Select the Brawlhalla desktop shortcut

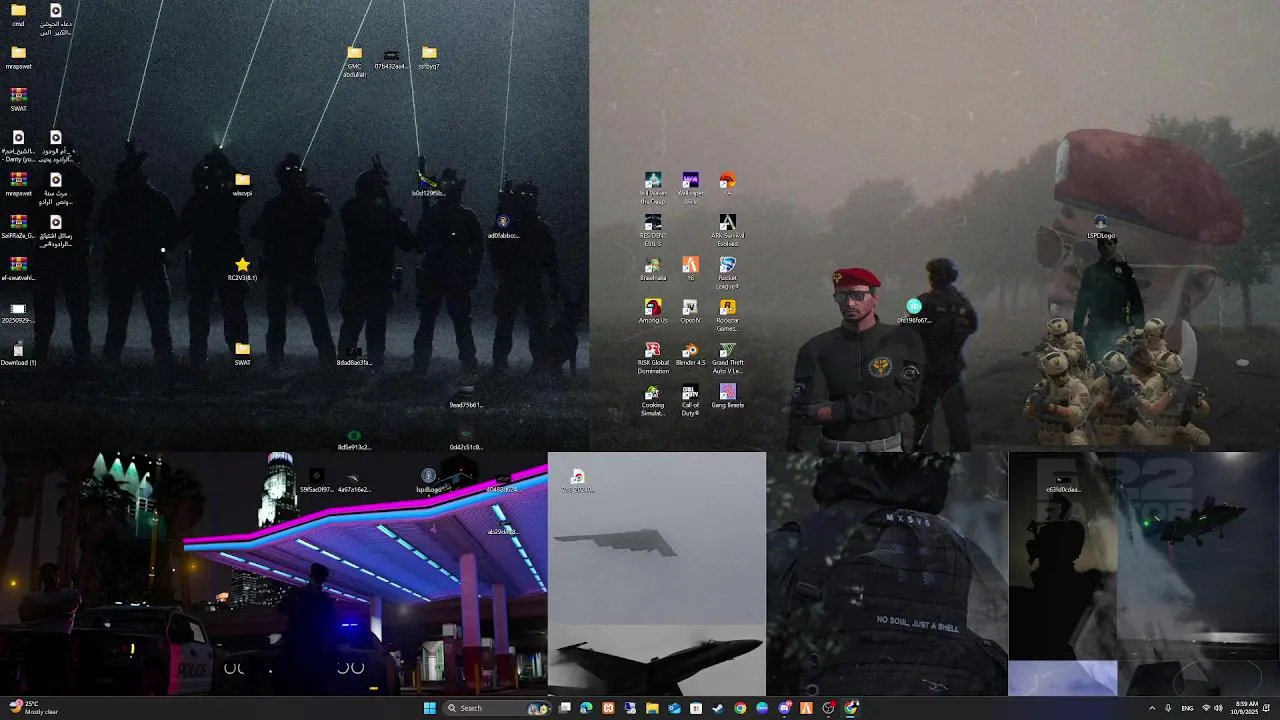pos(653,270)
